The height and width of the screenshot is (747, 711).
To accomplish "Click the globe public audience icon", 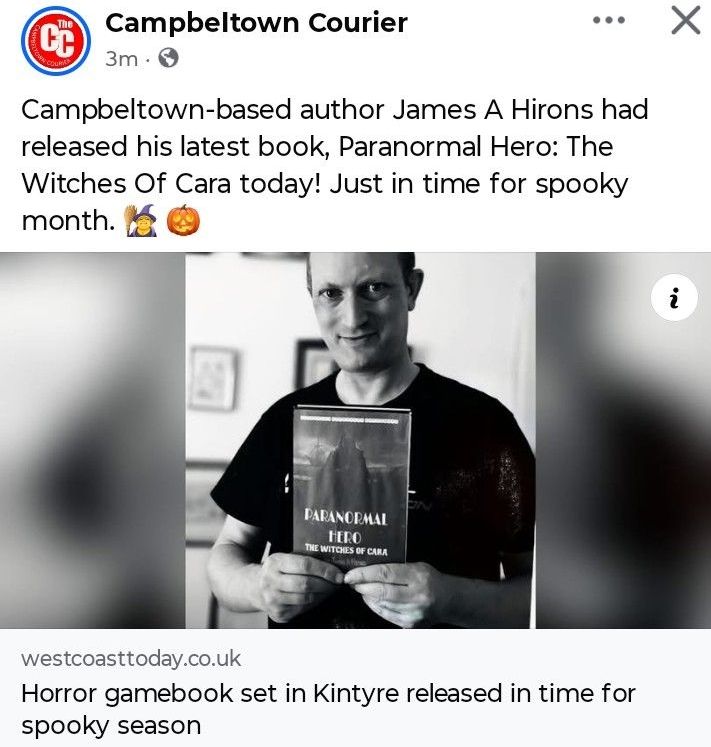I will [168, 58].
